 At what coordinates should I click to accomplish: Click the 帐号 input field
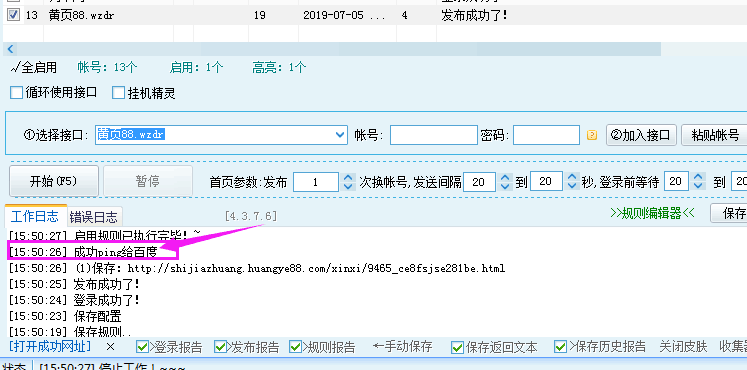point(434,135)
